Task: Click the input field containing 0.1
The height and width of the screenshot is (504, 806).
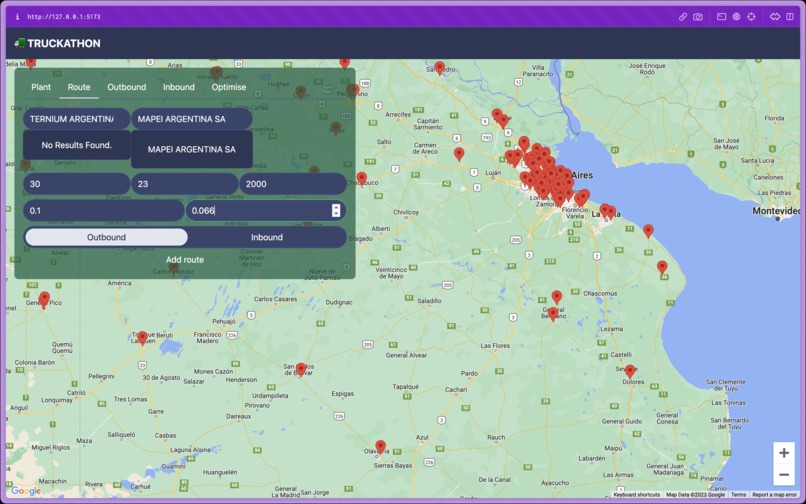Action: [103, 210]
